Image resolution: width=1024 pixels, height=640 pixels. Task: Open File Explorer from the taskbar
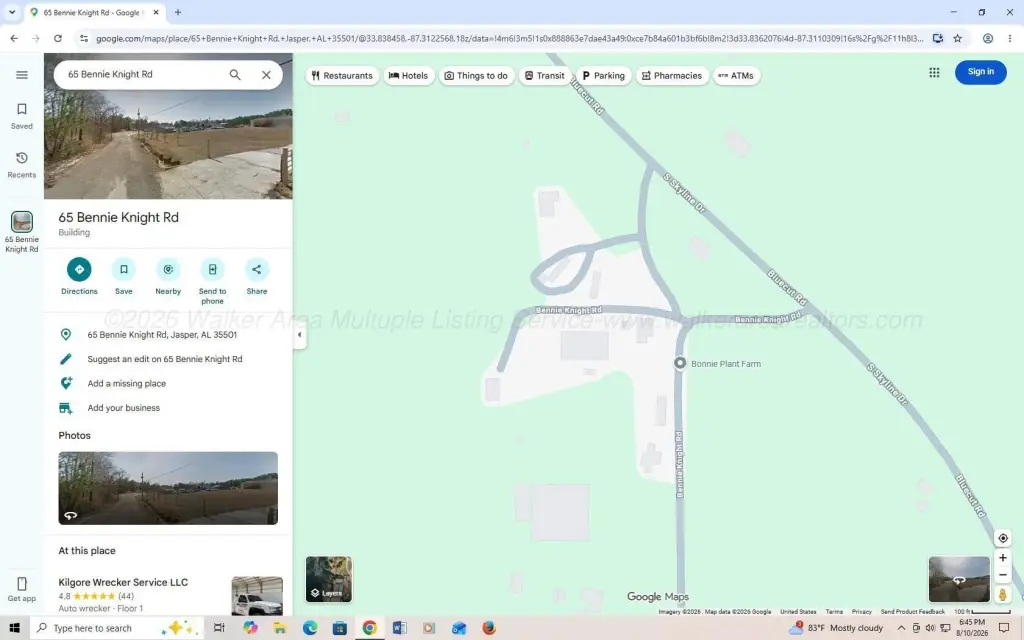280,628
